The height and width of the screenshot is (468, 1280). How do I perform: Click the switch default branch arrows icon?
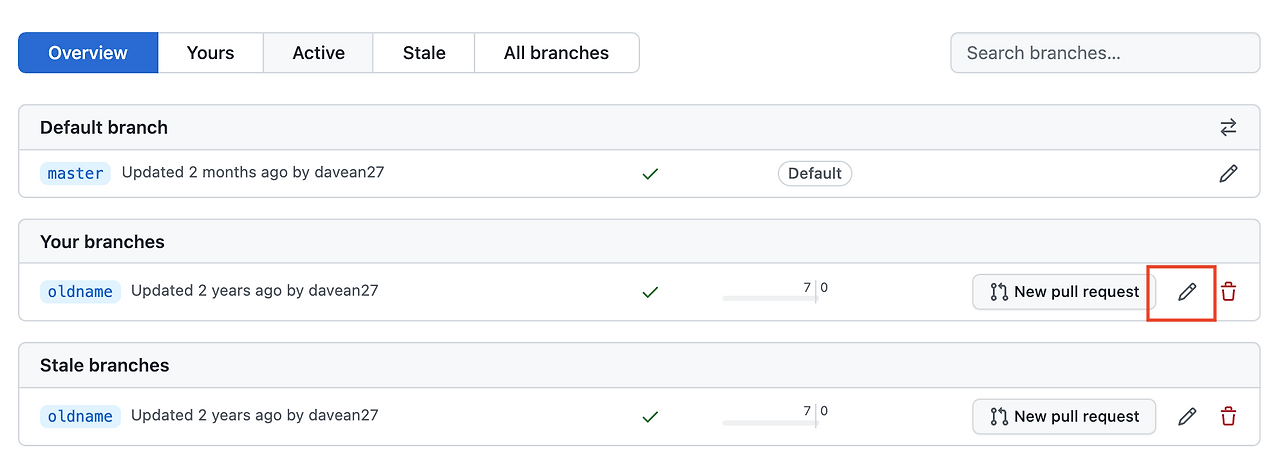pyautogui.click(x=1228, y=127)
